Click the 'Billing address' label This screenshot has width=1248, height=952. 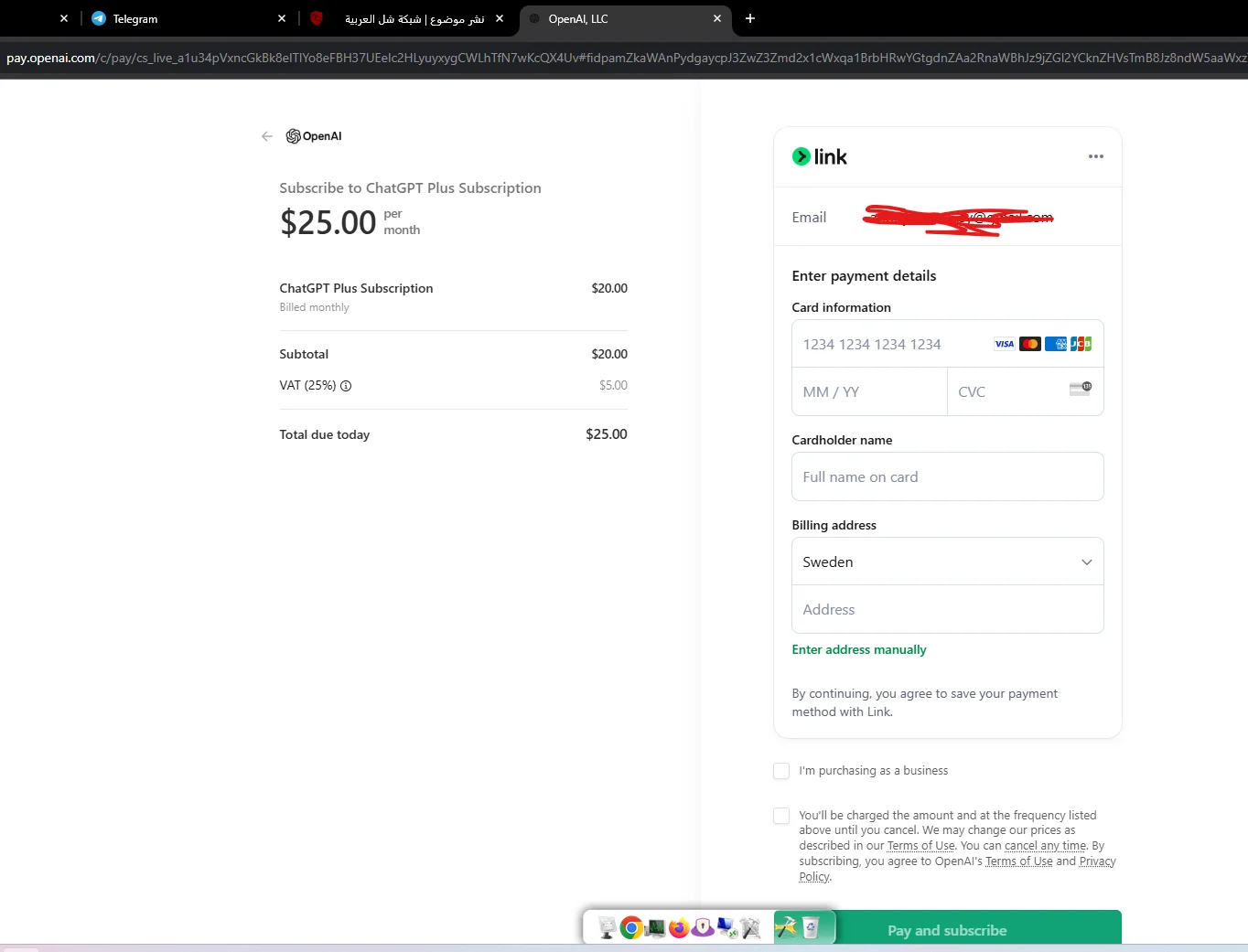[834, 525]
